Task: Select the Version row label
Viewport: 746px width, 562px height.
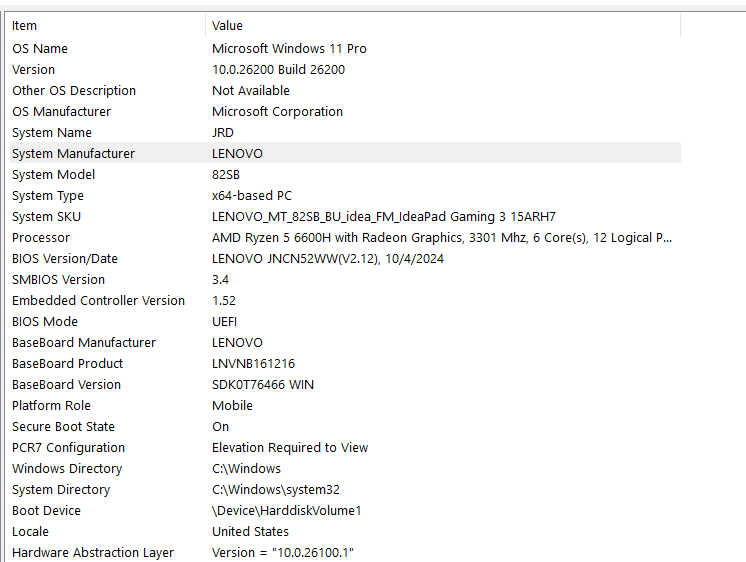Action: click(33, 69)
